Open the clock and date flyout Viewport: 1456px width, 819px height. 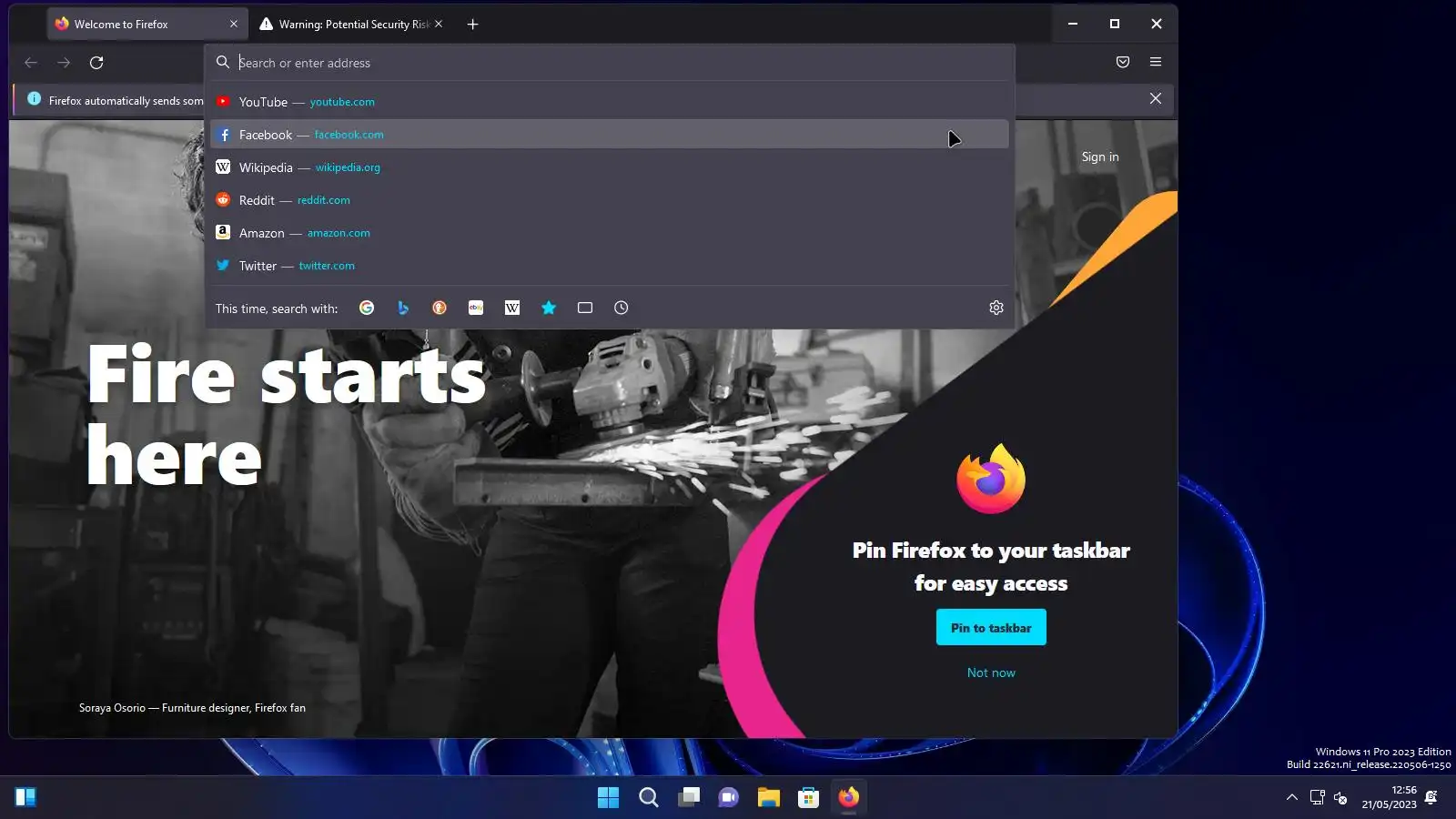1389,797
